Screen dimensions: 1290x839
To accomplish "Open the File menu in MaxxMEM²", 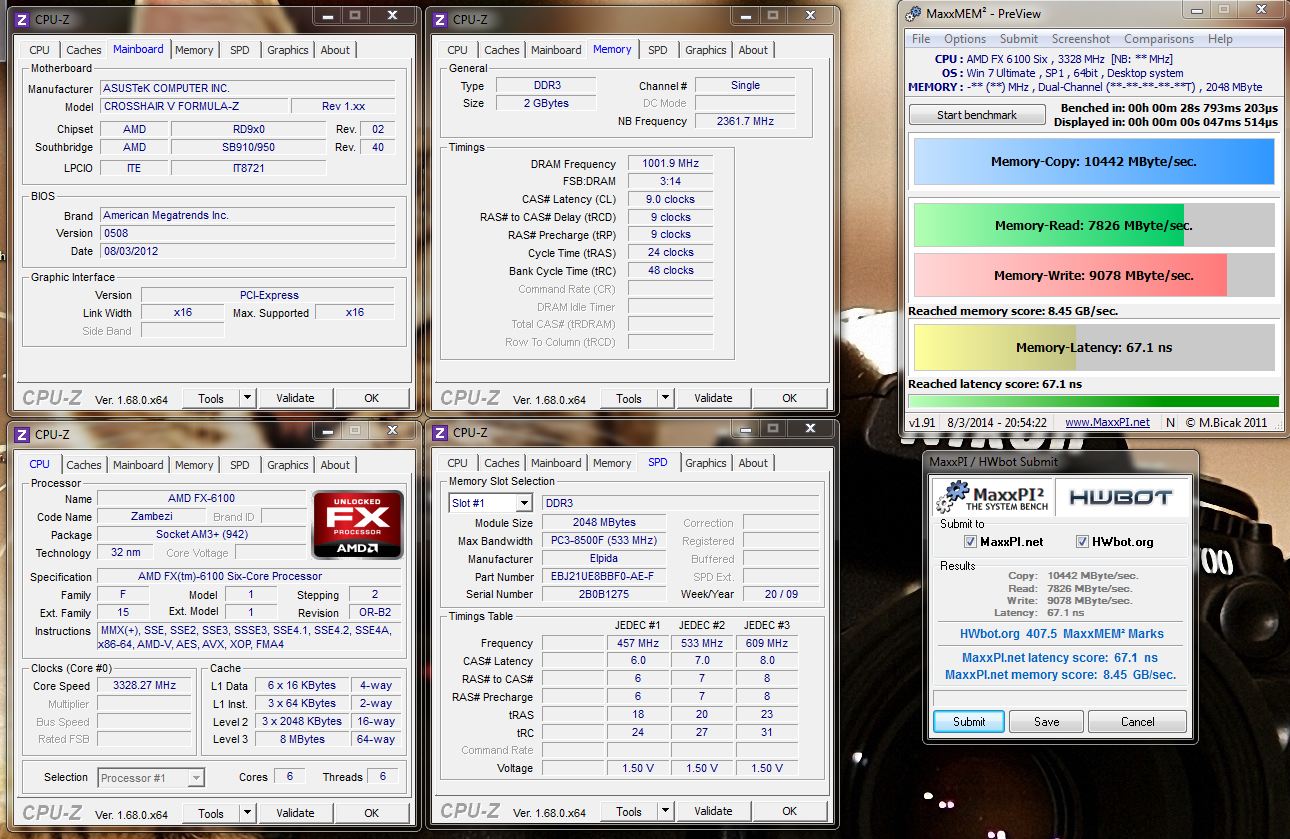I will tap(921, 39).
